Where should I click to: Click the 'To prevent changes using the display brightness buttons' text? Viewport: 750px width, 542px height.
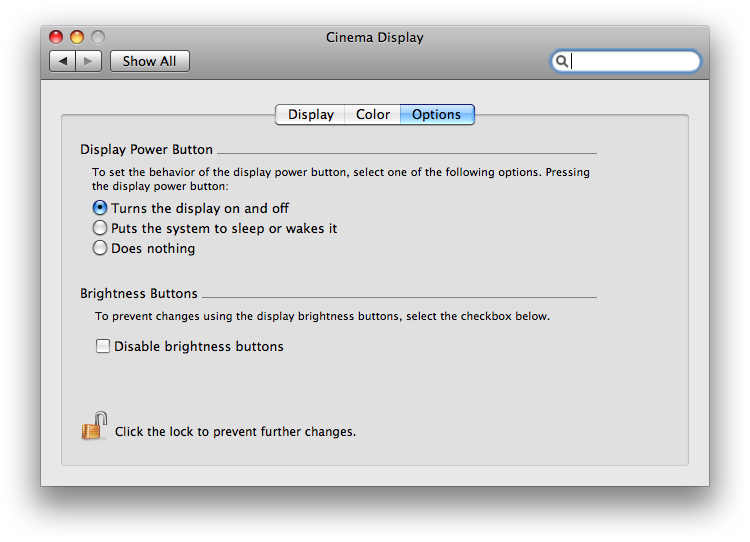pyautogui.click(x=322, y=316)
